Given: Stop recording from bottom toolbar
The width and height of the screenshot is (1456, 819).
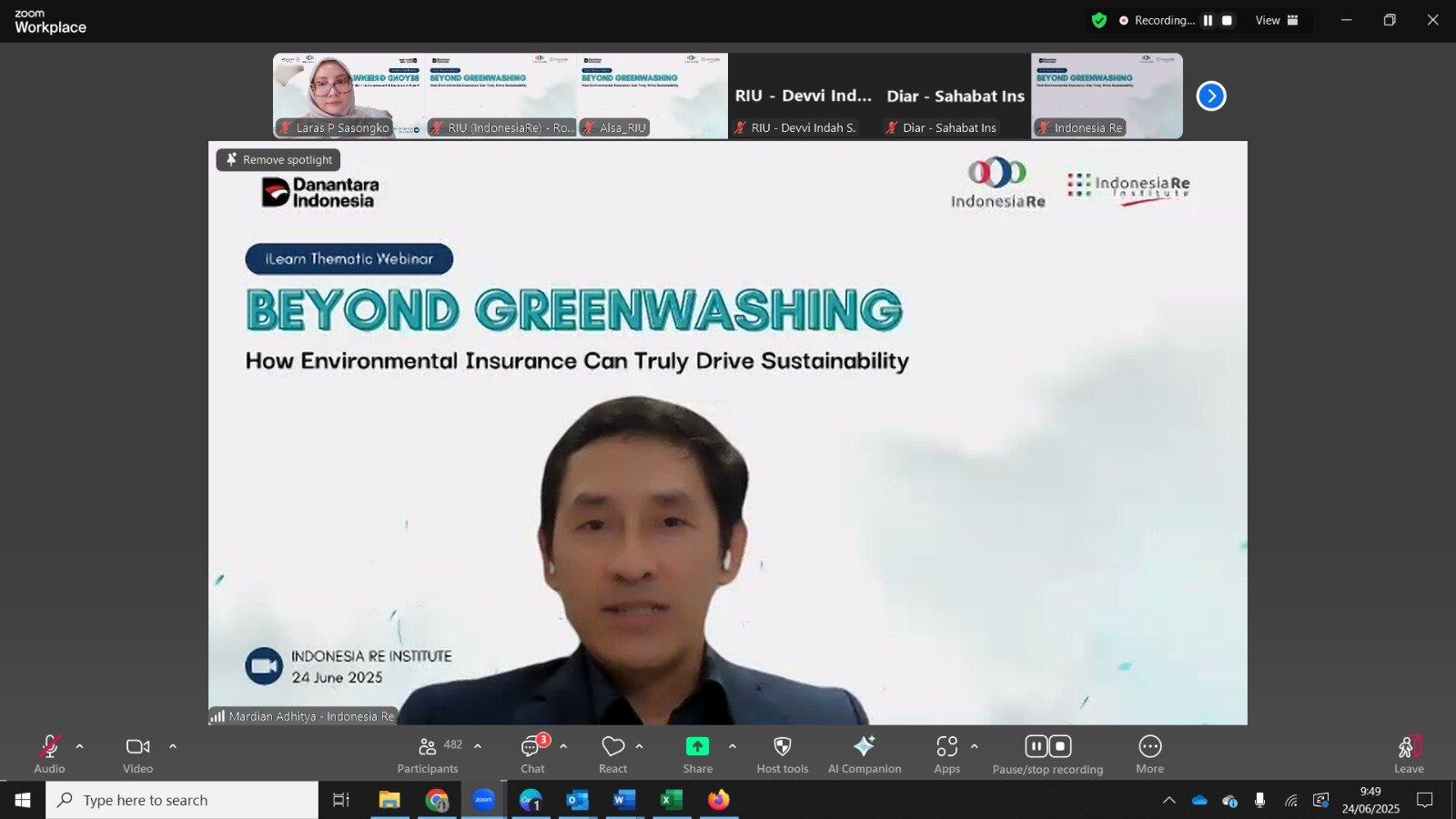Looking at the screenshot, I should pyautogui.click(x=1060, y=746).
